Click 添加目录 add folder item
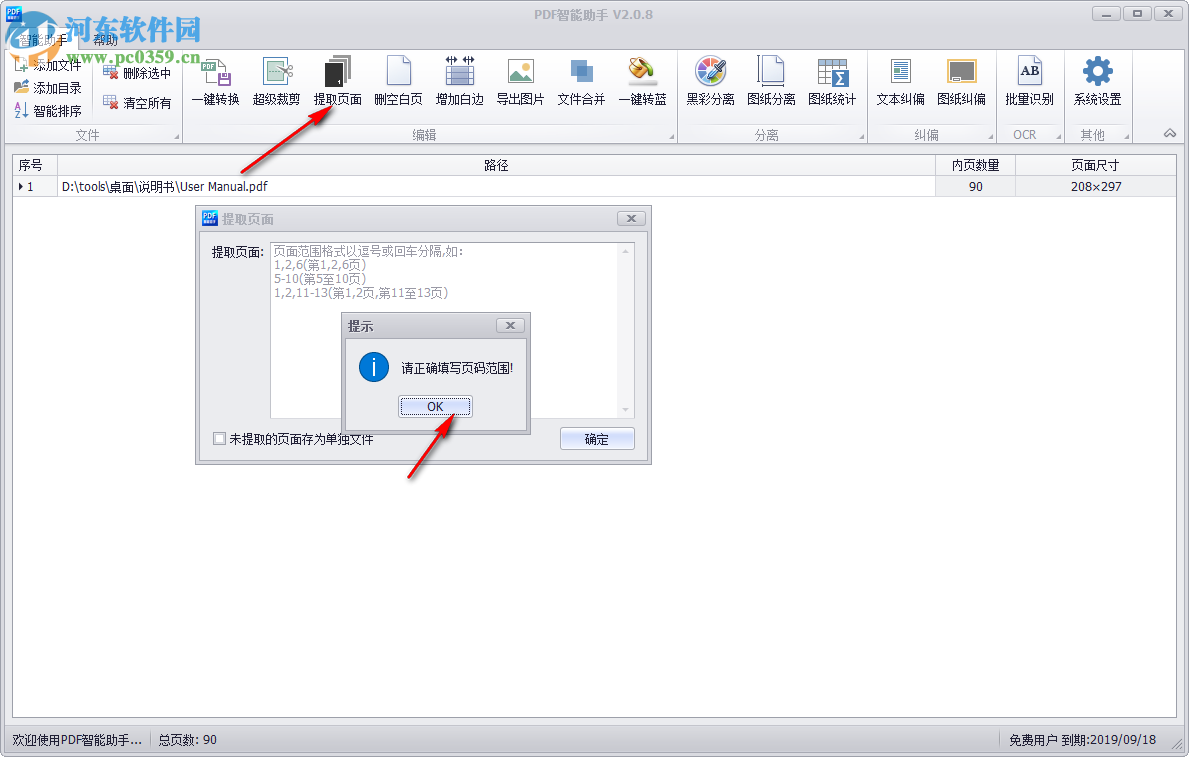This screenshot has width=1189, height=757. point(48,88)
